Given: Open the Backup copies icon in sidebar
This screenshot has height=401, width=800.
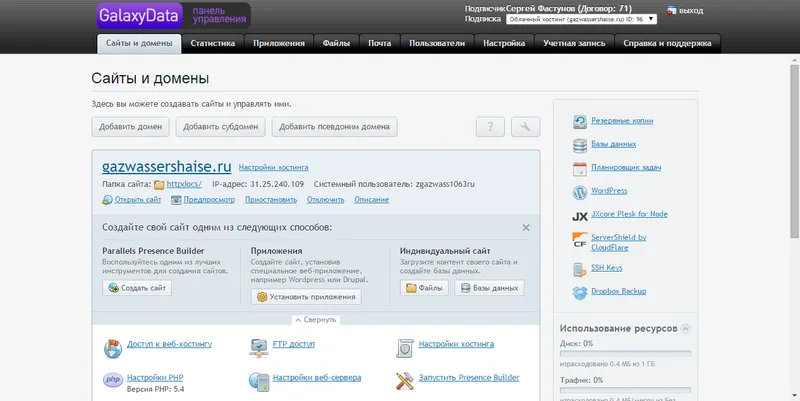Looking at the screenshot, I should click(x=580, y=121).
